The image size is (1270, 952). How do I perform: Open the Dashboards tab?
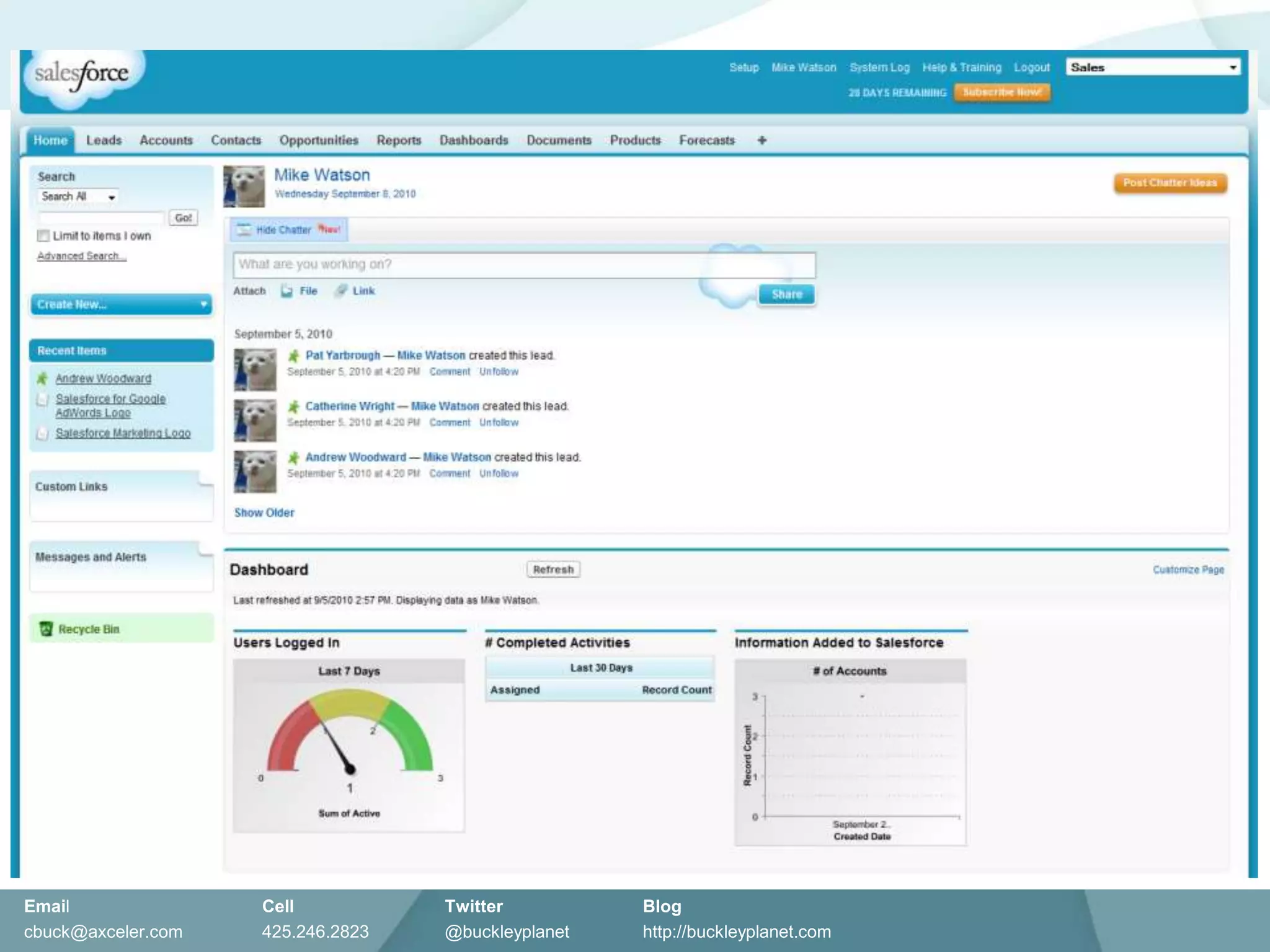474,141
